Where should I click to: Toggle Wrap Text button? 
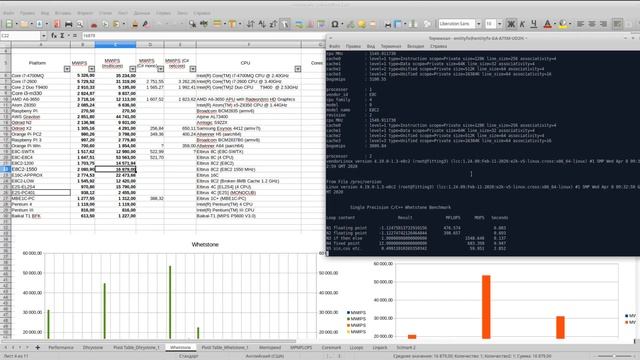tap(618, 24)
